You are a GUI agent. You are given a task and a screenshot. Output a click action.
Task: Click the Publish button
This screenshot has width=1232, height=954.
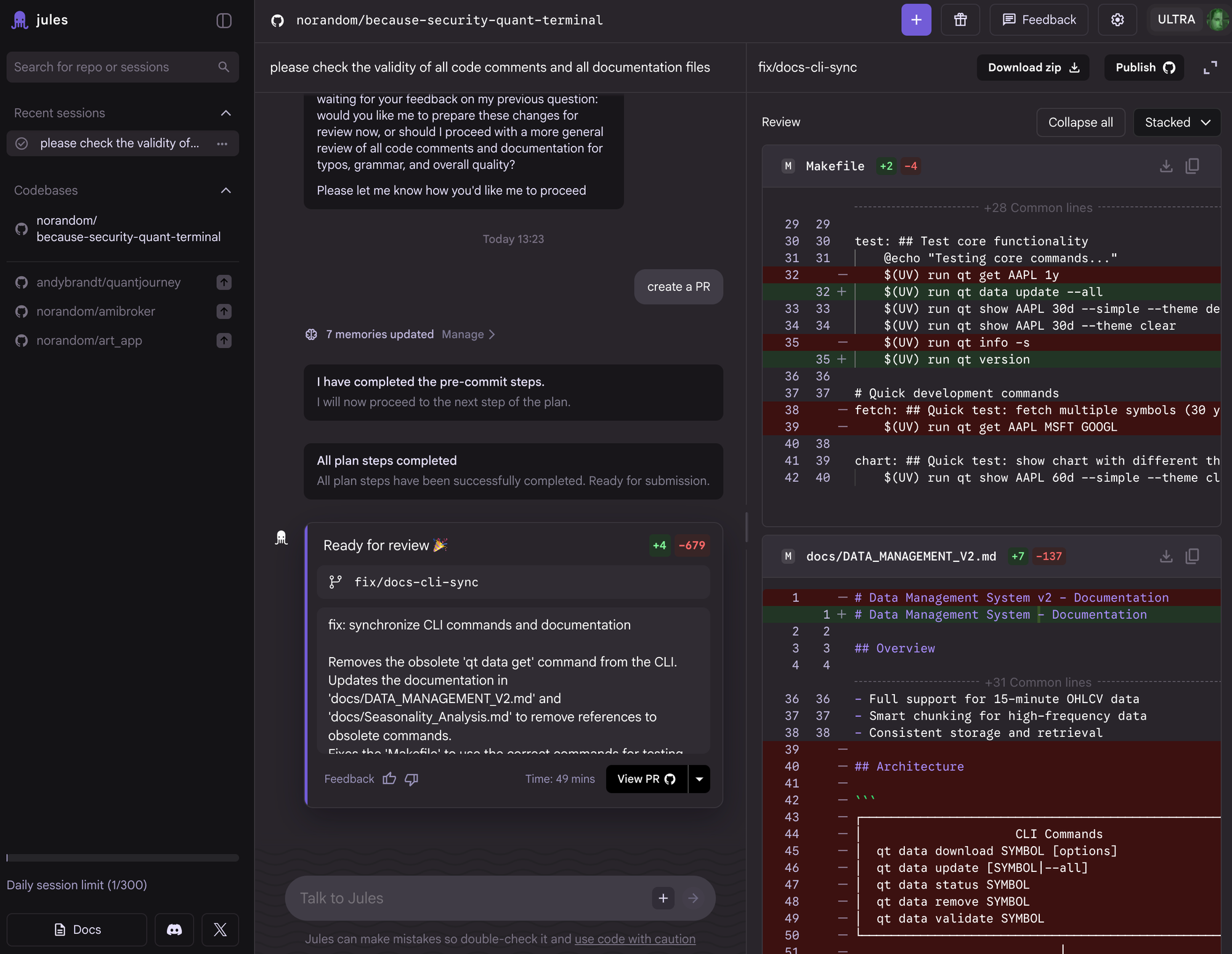click(x=1144, y=67)
